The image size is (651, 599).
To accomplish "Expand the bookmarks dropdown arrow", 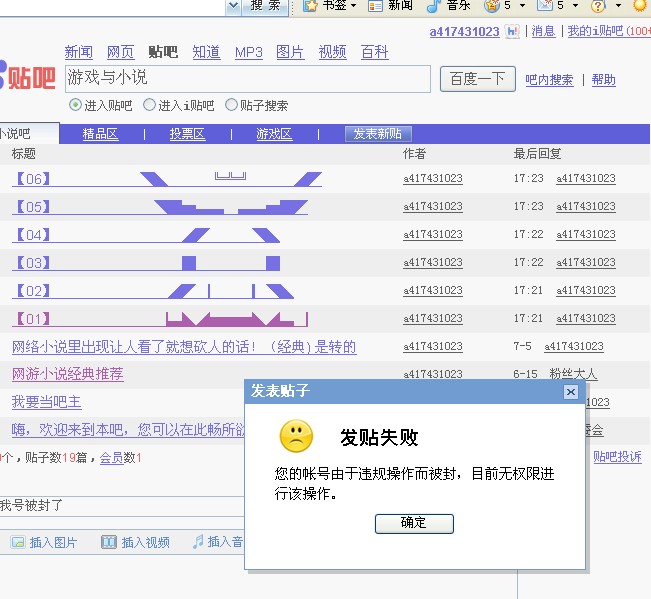I will (353, 5).
